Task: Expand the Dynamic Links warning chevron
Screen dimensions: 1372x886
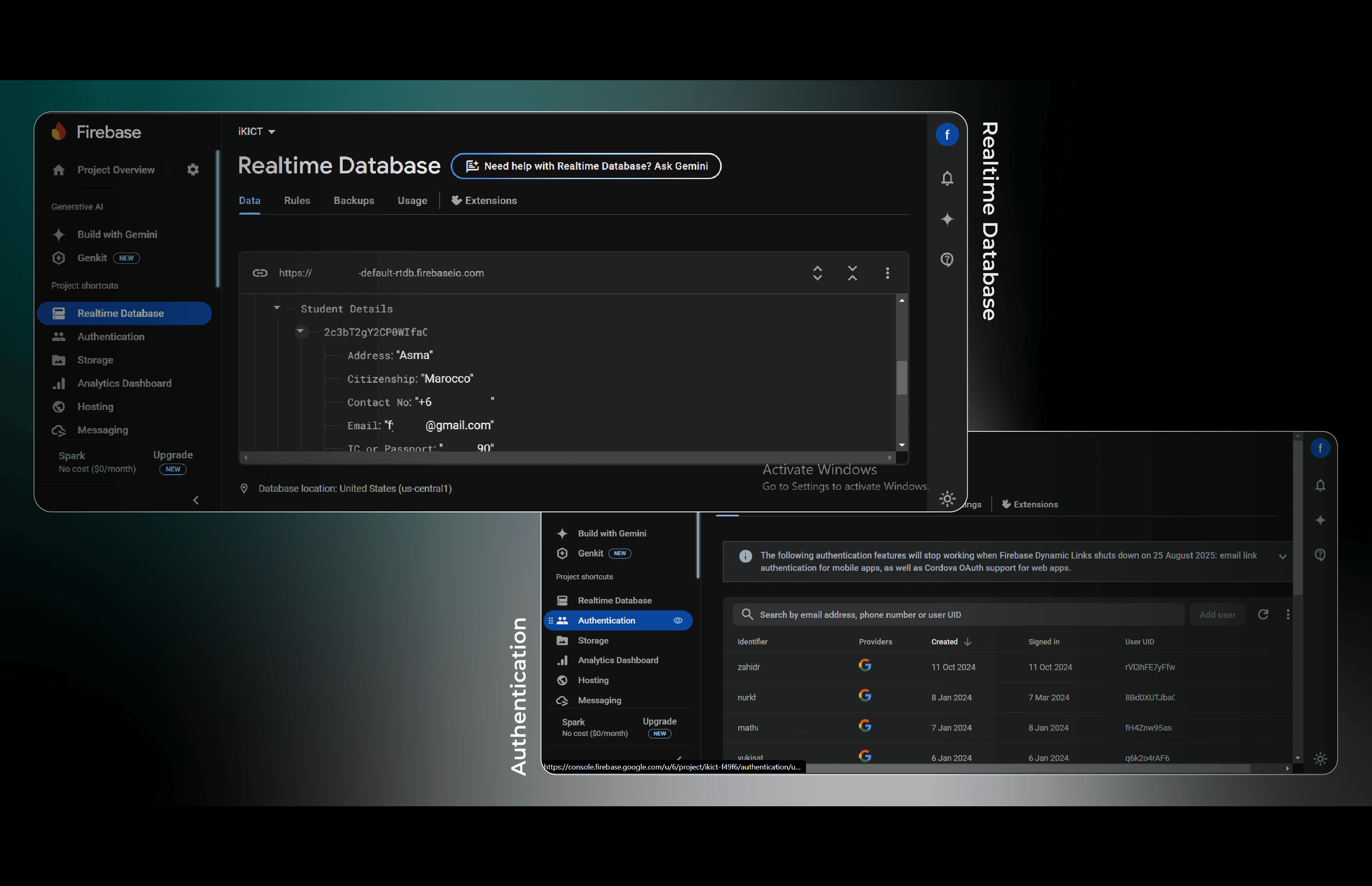Action: (1282, 556)
